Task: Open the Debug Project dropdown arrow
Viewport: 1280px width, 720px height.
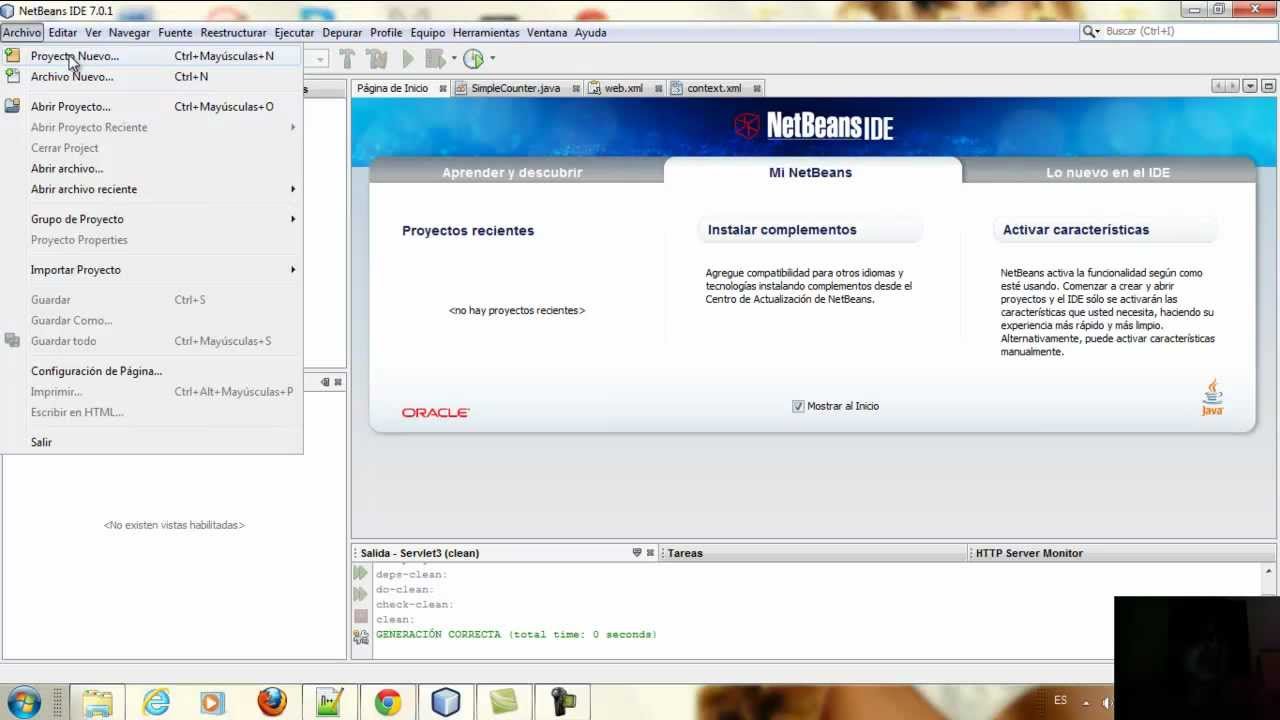Action: coord(454,59)
